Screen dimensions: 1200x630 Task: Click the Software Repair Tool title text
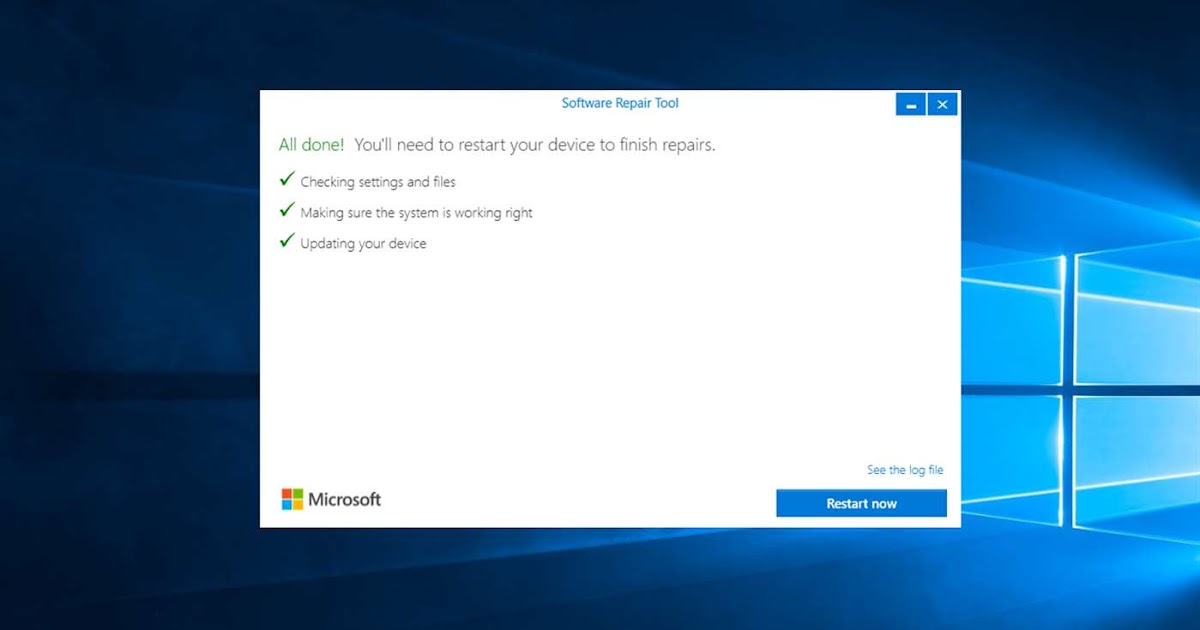coord(619,103)
